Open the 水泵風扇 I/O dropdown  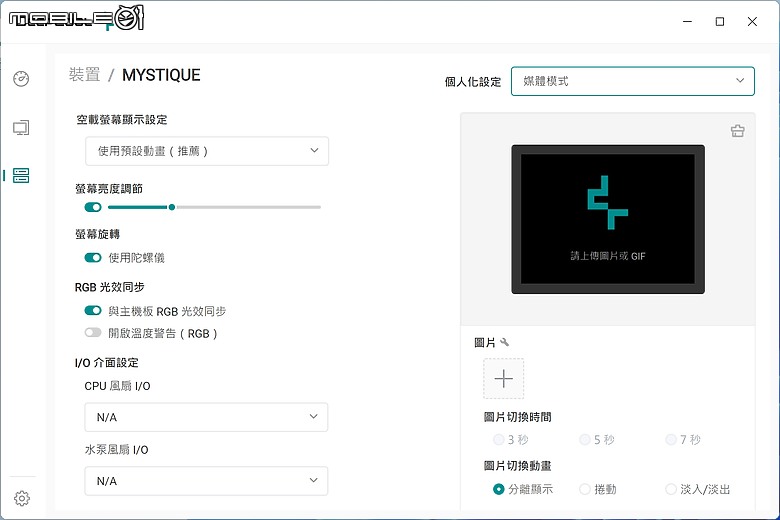(206, 481)
